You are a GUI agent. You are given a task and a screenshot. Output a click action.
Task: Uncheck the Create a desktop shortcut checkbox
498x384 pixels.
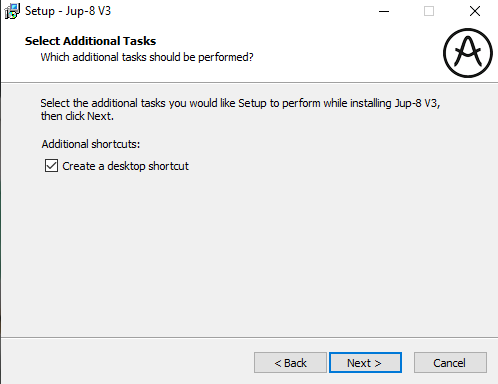[51, 166]
